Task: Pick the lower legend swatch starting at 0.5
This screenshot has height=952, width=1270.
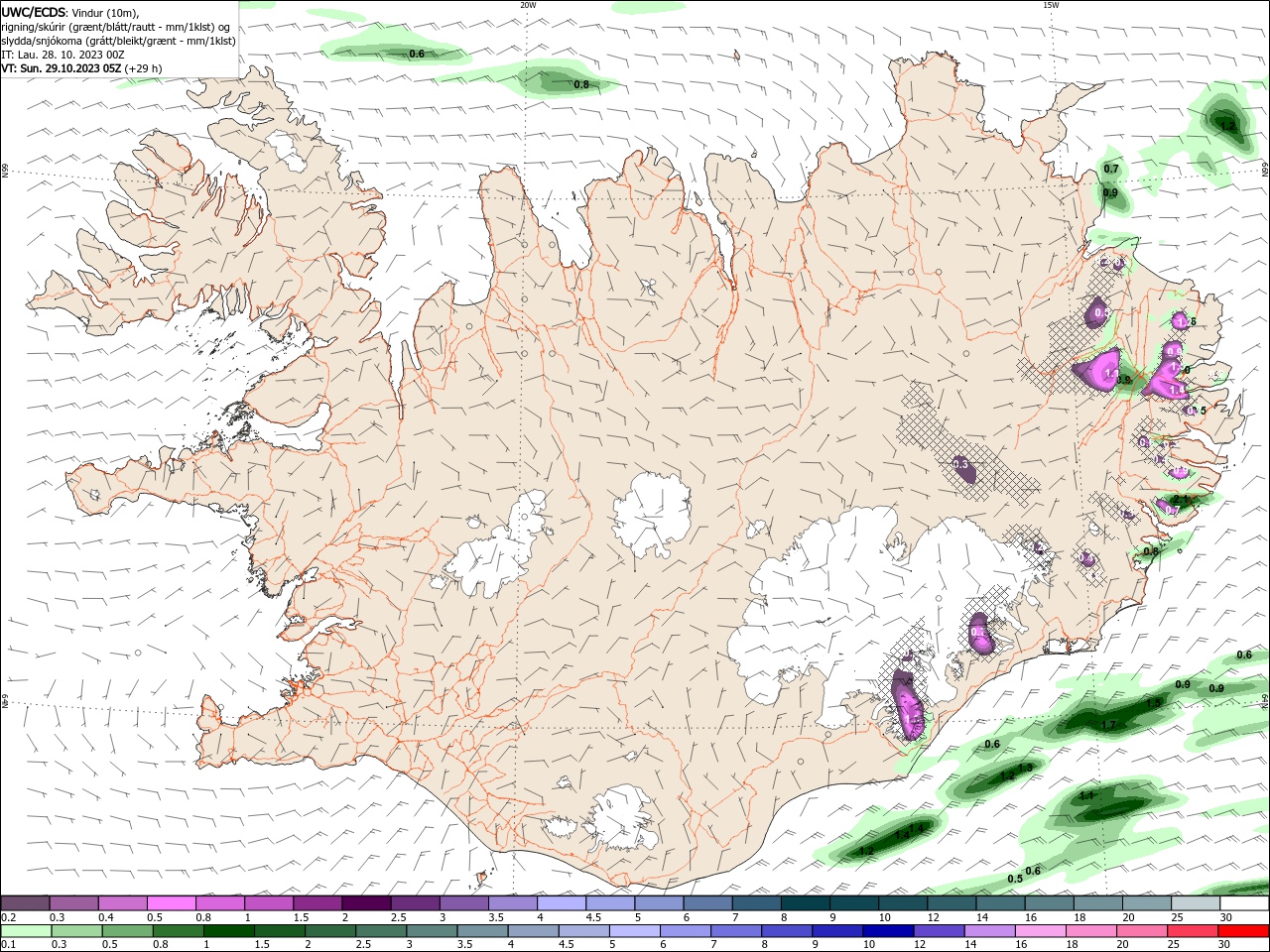Action: 127,931
